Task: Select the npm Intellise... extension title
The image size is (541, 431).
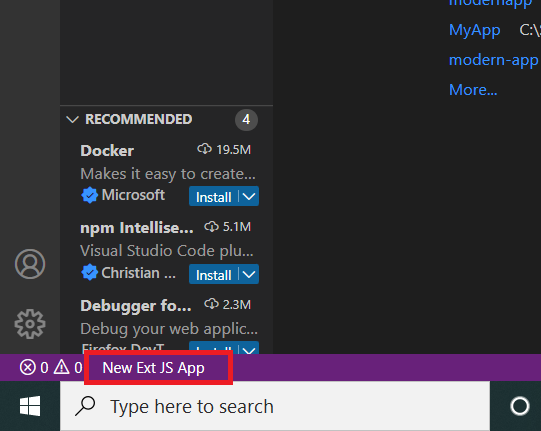Action: (137, 228)
